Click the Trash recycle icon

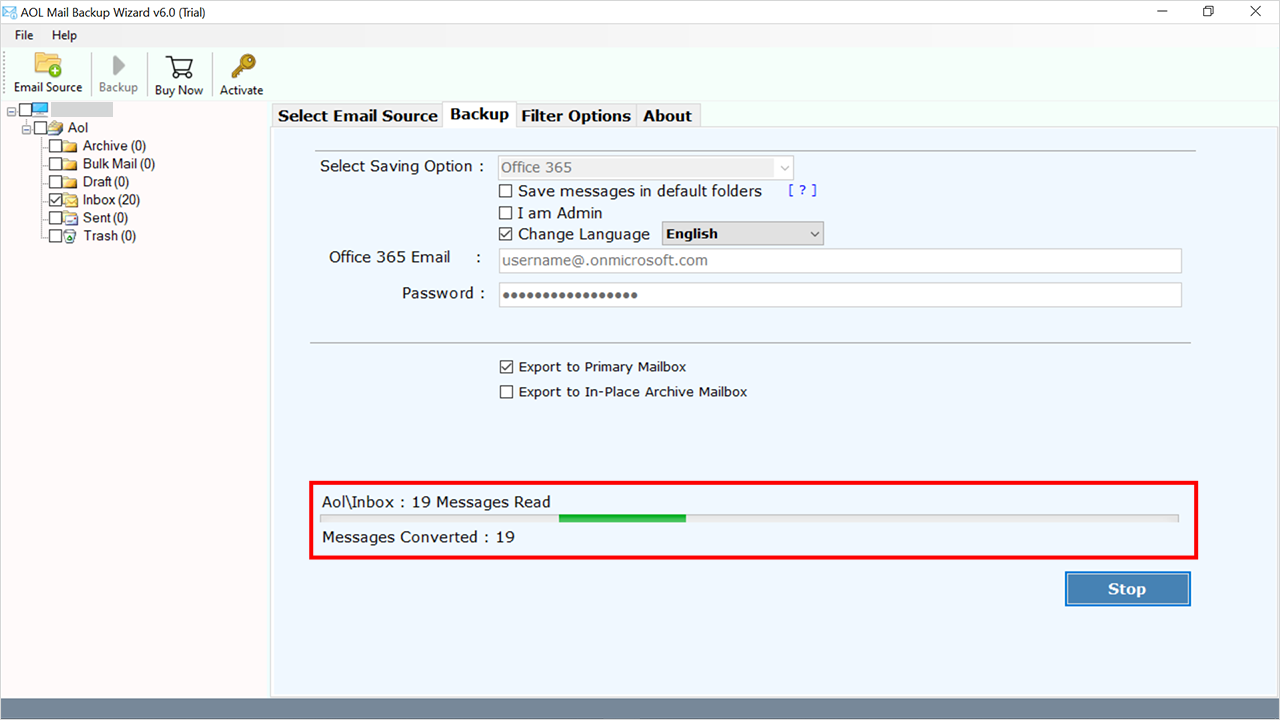[70, 236]
